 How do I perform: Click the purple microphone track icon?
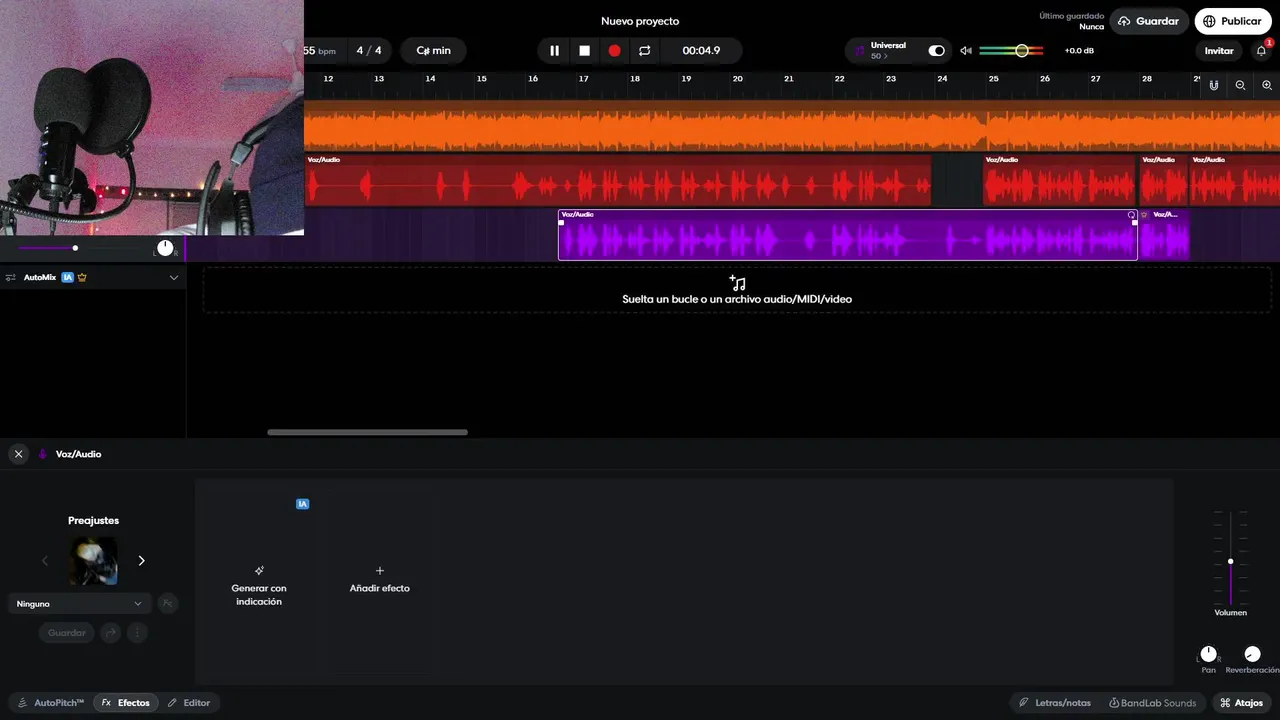pyautogui.click(x=43, y=454)
